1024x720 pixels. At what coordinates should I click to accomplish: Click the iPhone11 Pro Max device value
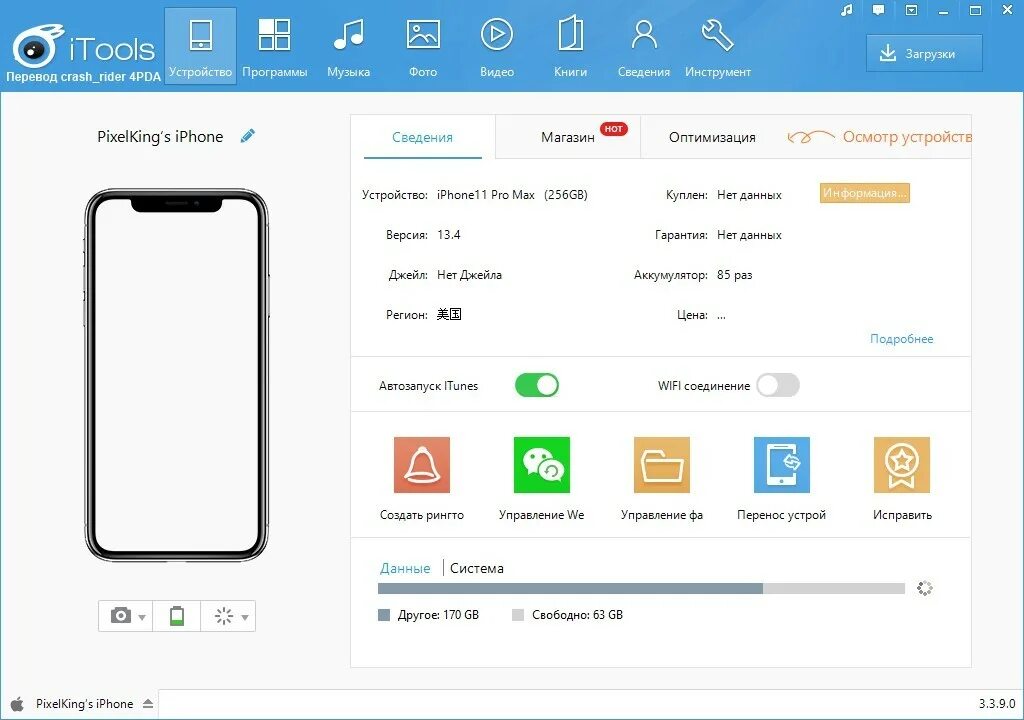pyautogui.click(x=486, y=195)
